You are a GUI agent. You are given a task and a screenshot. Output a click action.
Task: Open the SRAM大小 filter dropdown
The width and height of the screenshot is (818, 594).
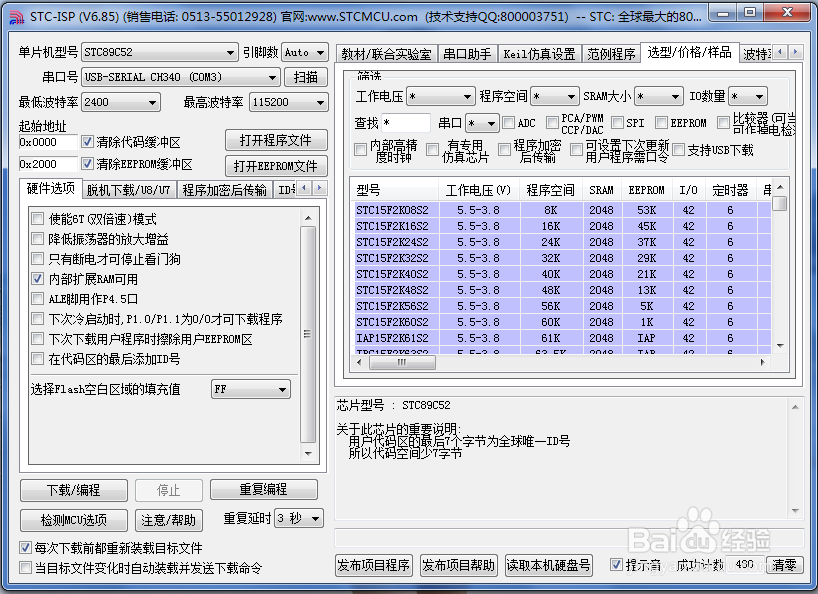[x=659, y=96]
